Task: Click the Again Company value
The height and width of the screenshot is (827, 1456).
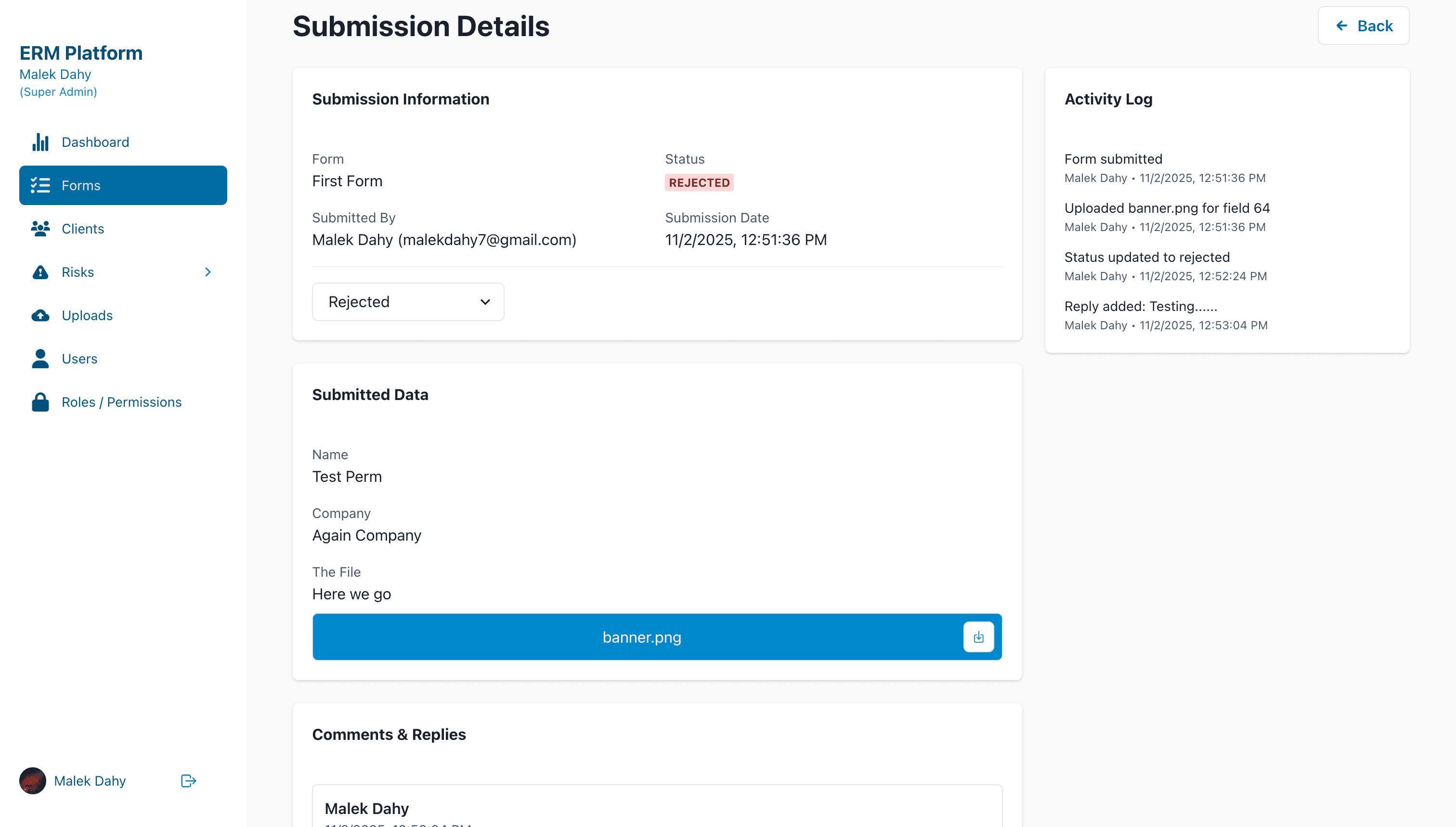Action: pos(367,536)
